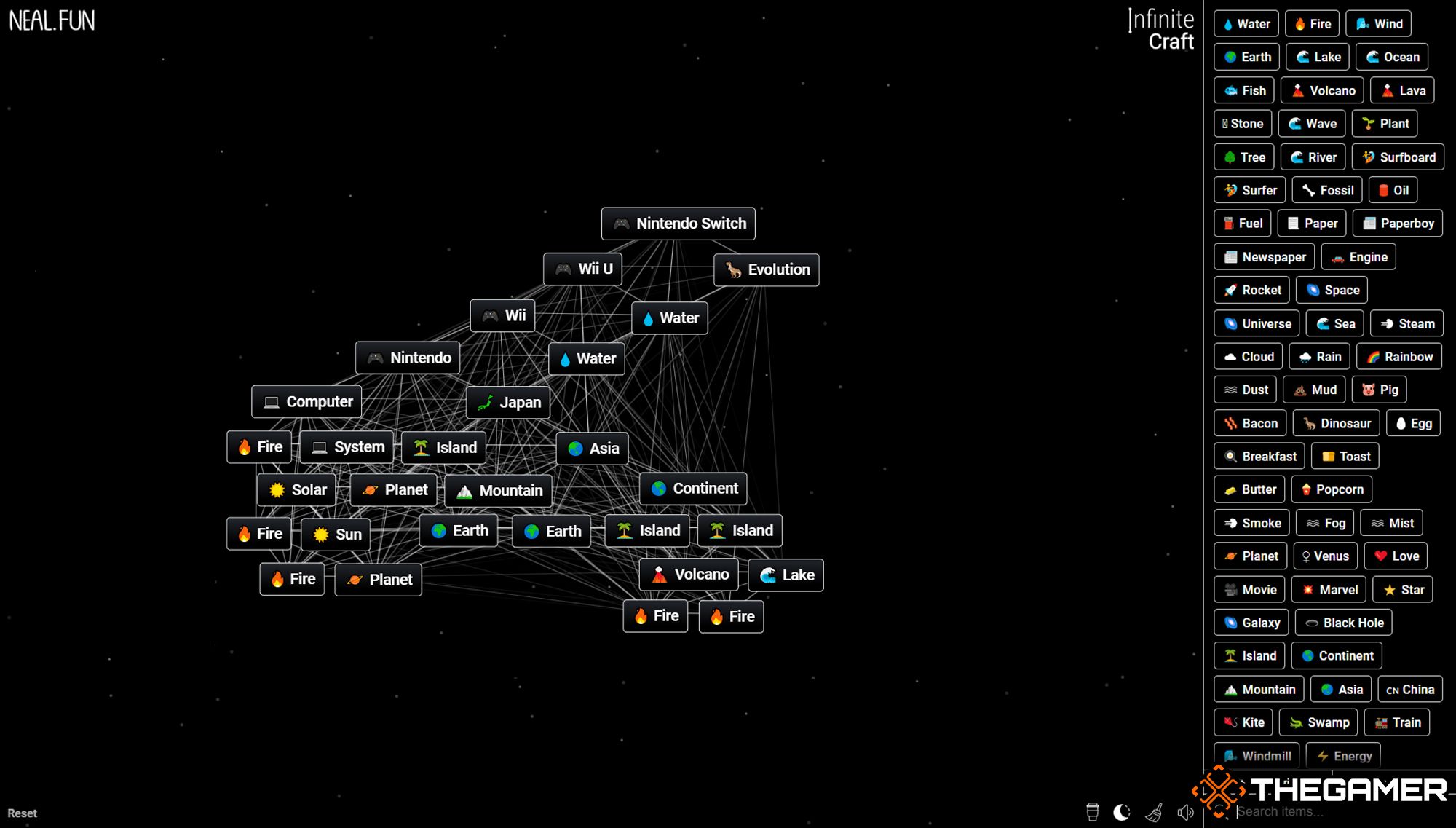Pick the Oil item in sidebar
1456x828 pixels.
click(x=1393, y=191)
